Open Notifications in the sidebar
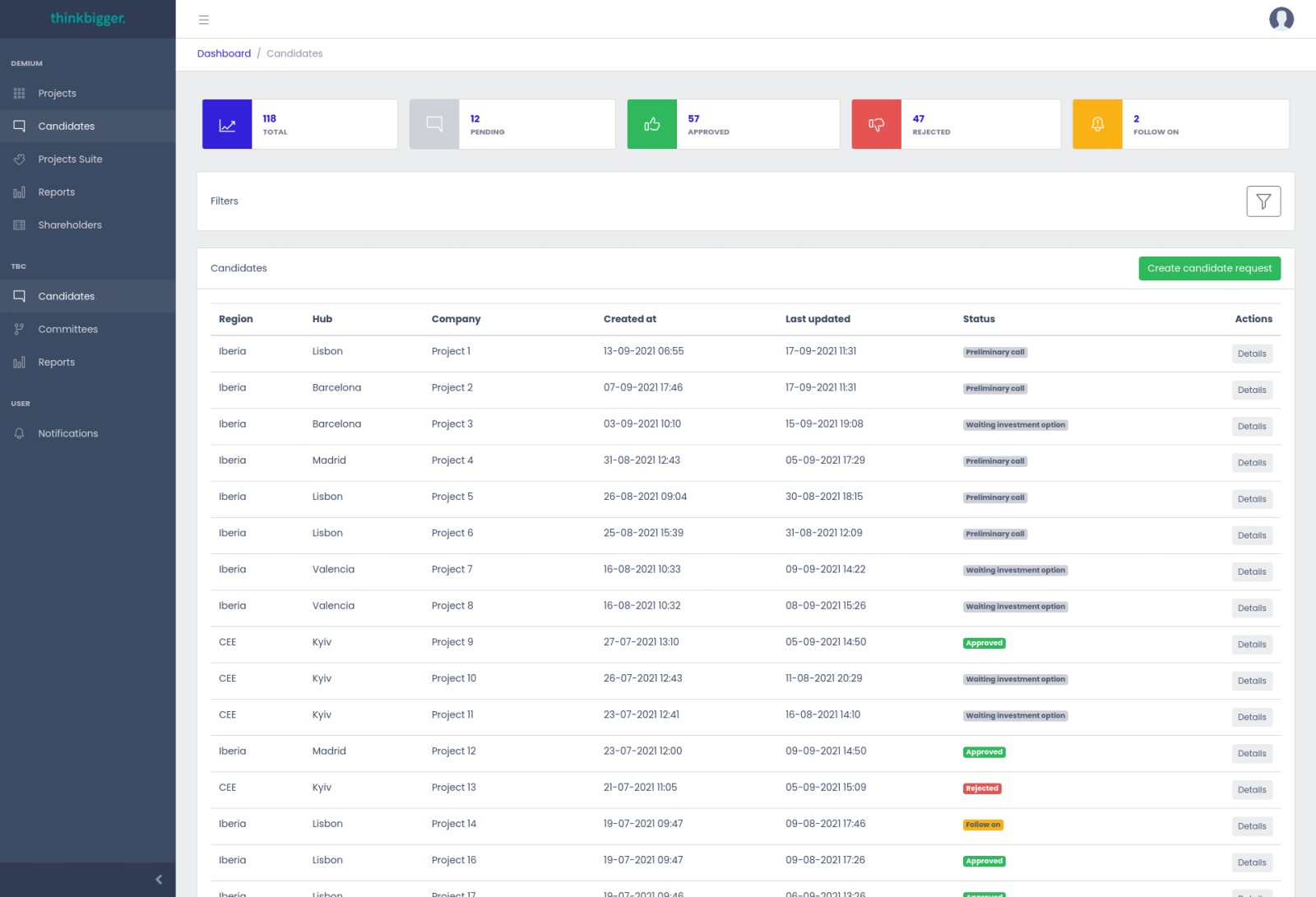Image resolution: width=1316 pixels, height=897 pixels. coord(67,434)
